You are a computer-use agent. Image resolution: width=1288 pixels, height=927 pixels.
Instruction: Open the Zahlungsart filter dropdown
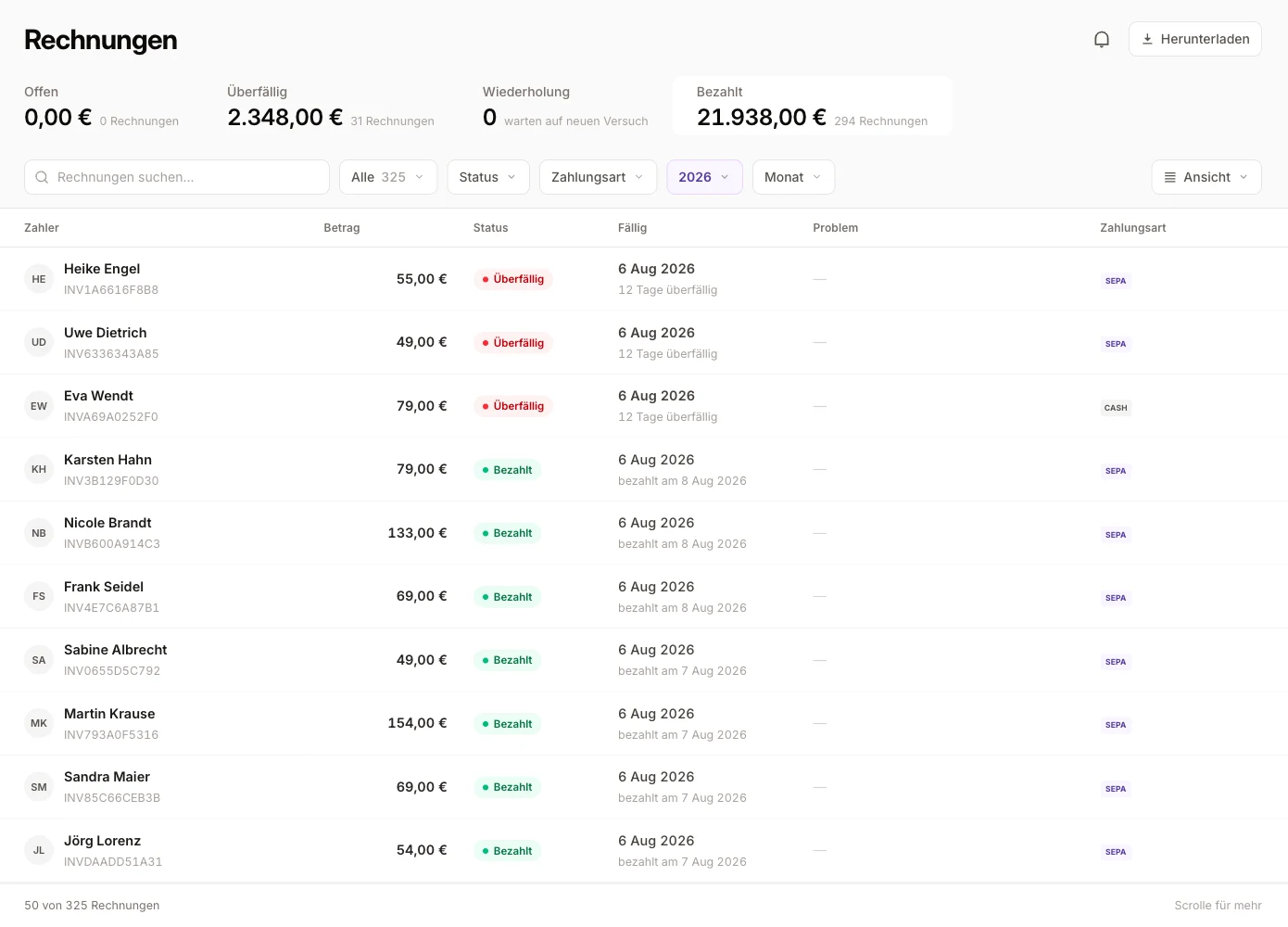[598, 177]
